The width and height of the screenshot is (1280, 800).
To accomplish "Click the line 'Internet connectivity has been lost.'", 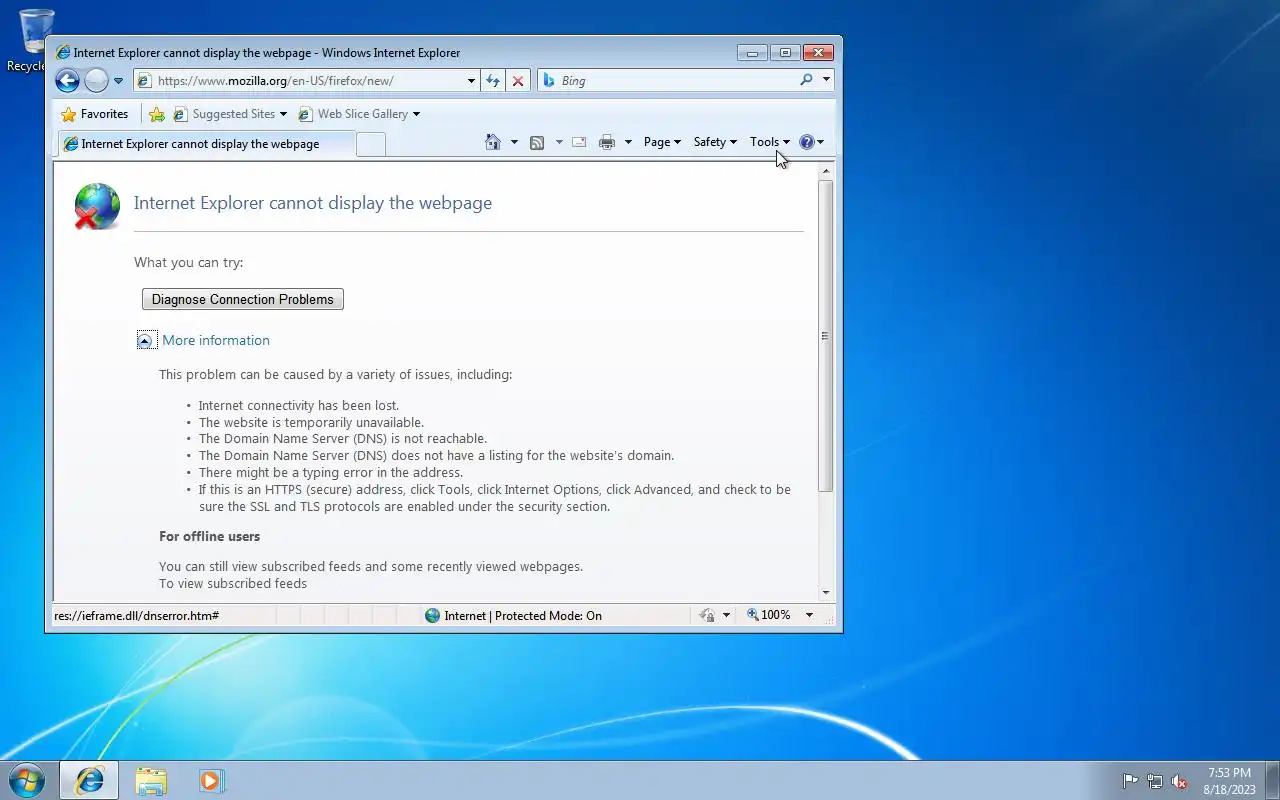I will 298,406.
